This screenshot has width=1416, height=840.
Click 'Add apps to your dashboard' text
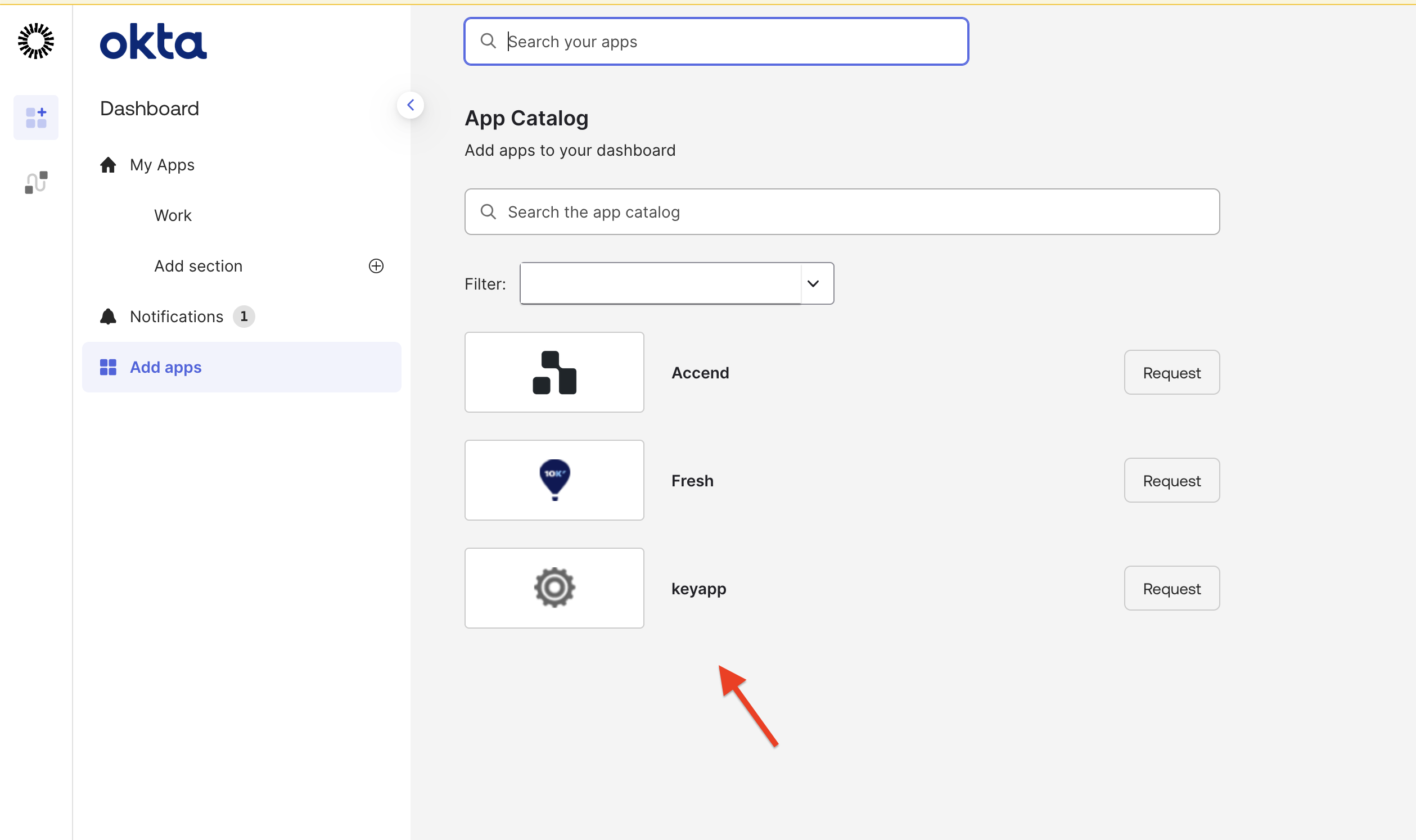570,150
